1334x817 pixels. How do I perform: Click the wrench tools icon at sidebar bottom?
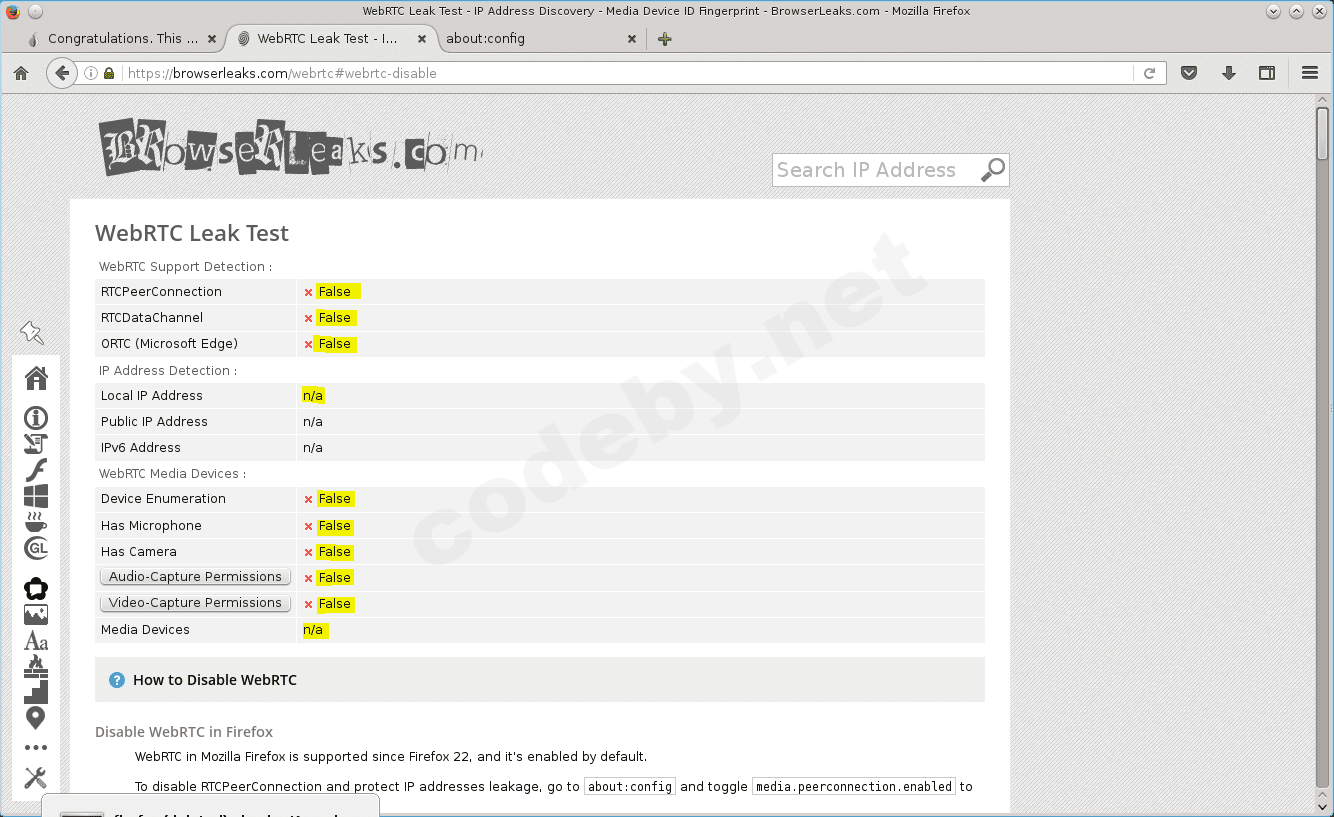tap(36, 777)
